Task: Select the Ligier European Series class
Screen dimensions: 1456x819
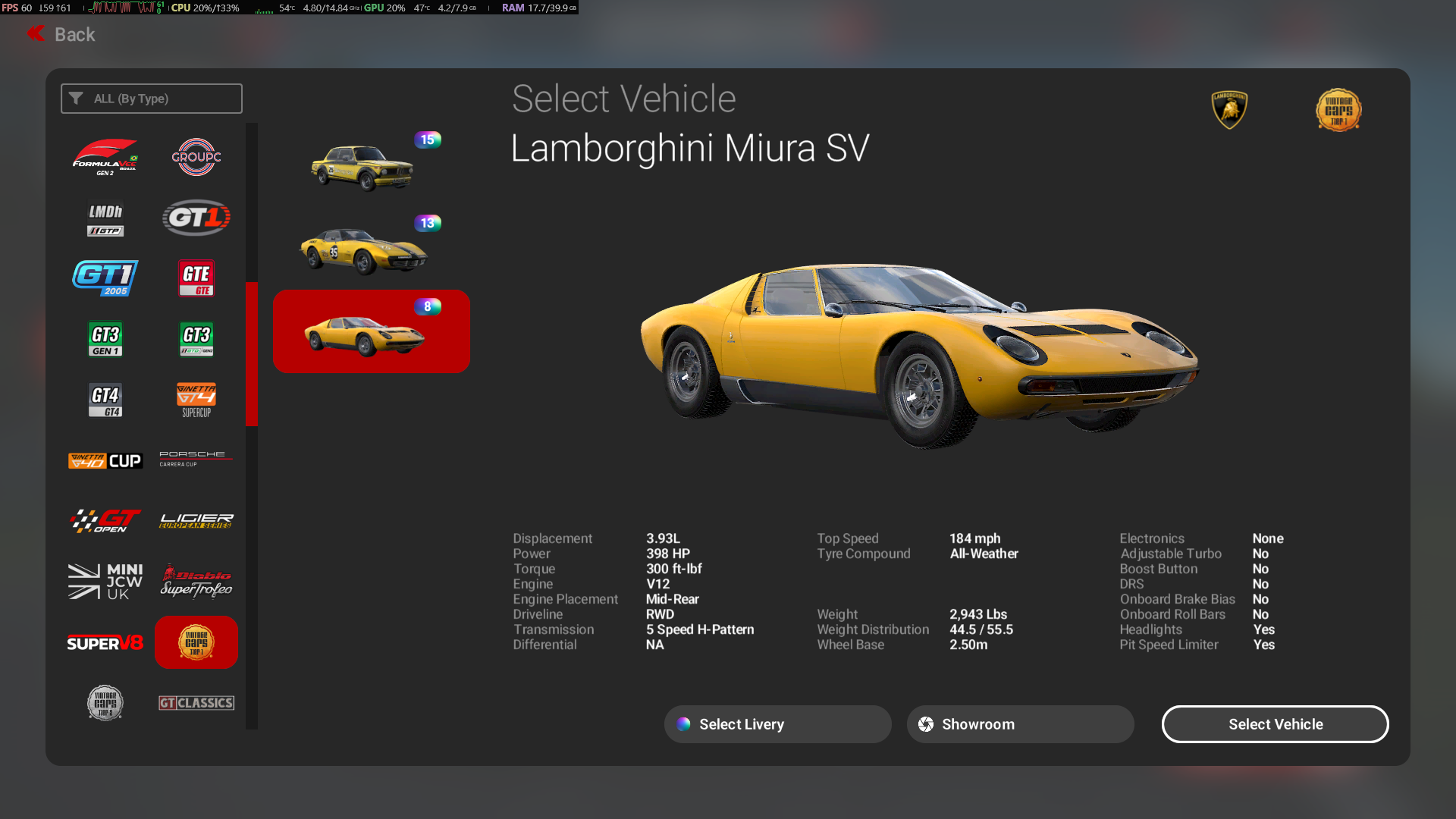Action: (196, 521)
